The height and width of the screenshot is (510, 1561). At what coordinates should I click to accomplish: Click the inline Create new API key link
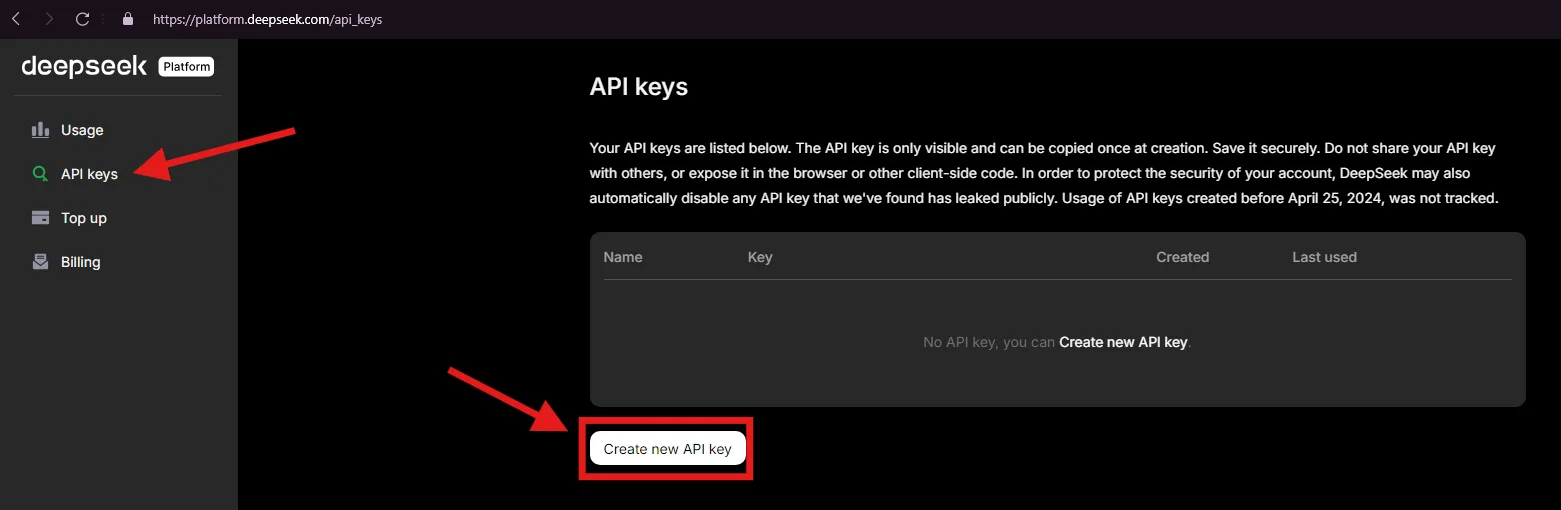1123,342
